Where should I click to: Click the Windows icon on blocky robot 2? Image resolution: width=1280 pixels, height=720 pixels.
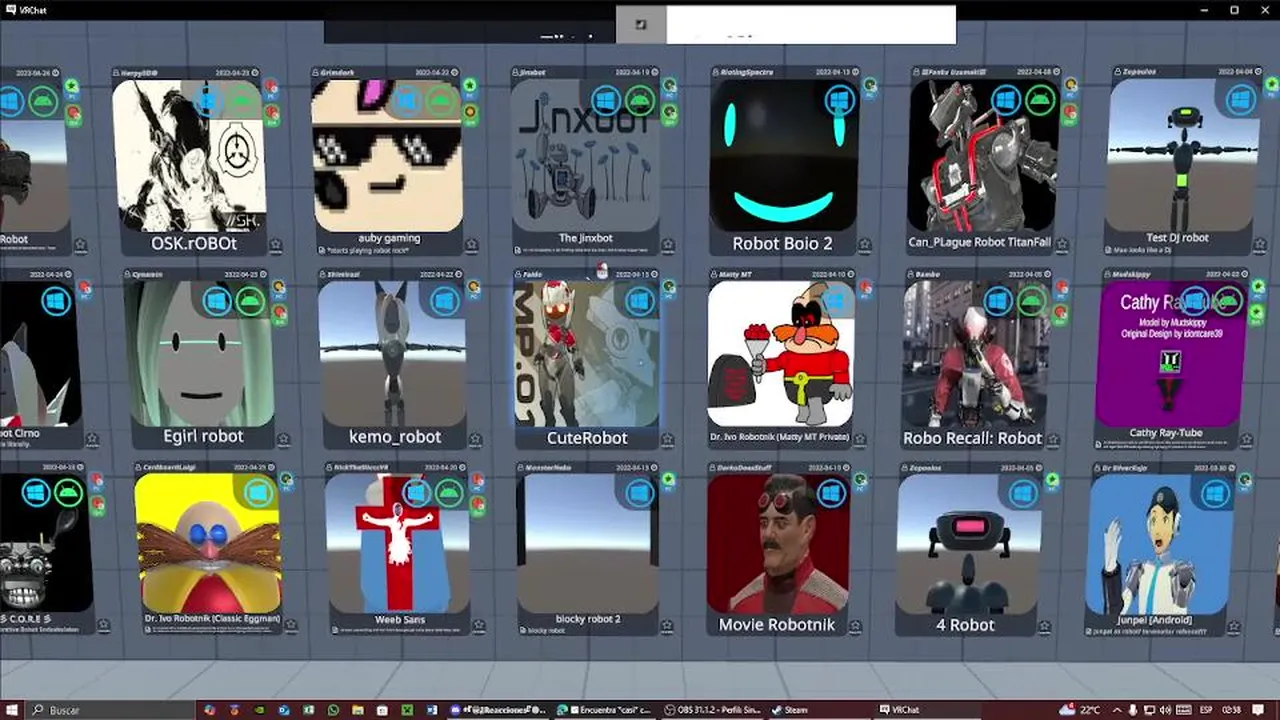click(x=640, y=493)
